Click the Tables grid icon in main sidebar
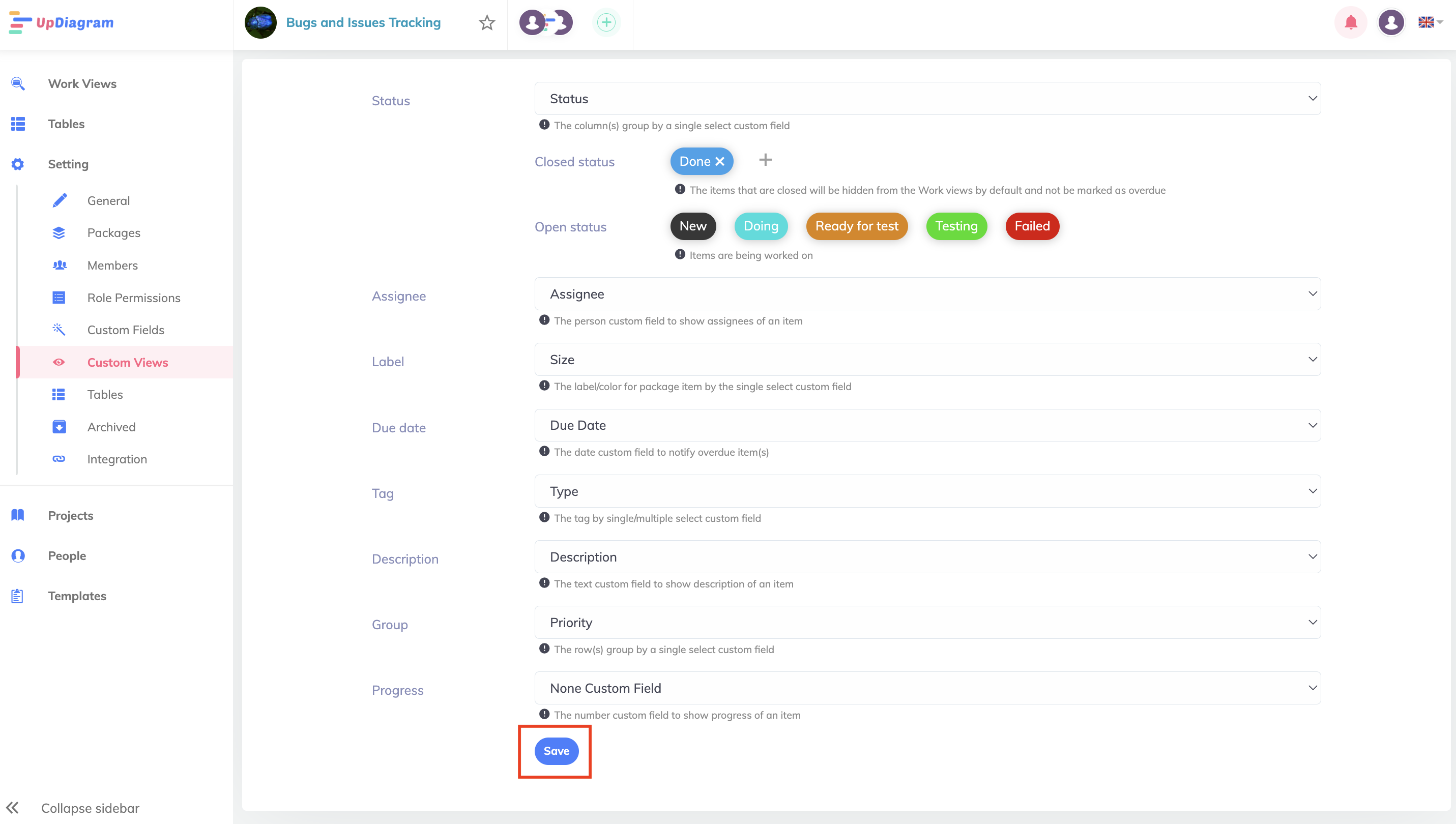This screenshot has width=1456, height=824. click(x=17, y=124)
